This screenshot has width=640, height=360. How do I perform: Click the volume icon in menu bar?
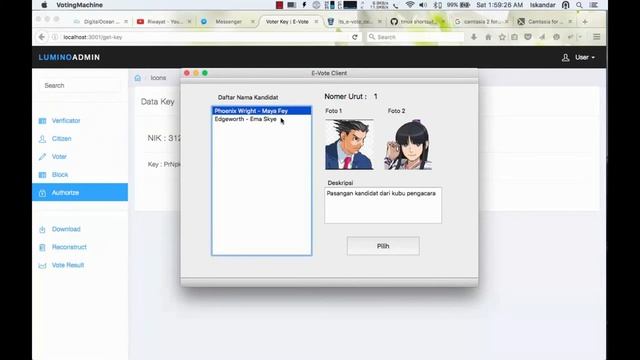[x=423, y=5]
